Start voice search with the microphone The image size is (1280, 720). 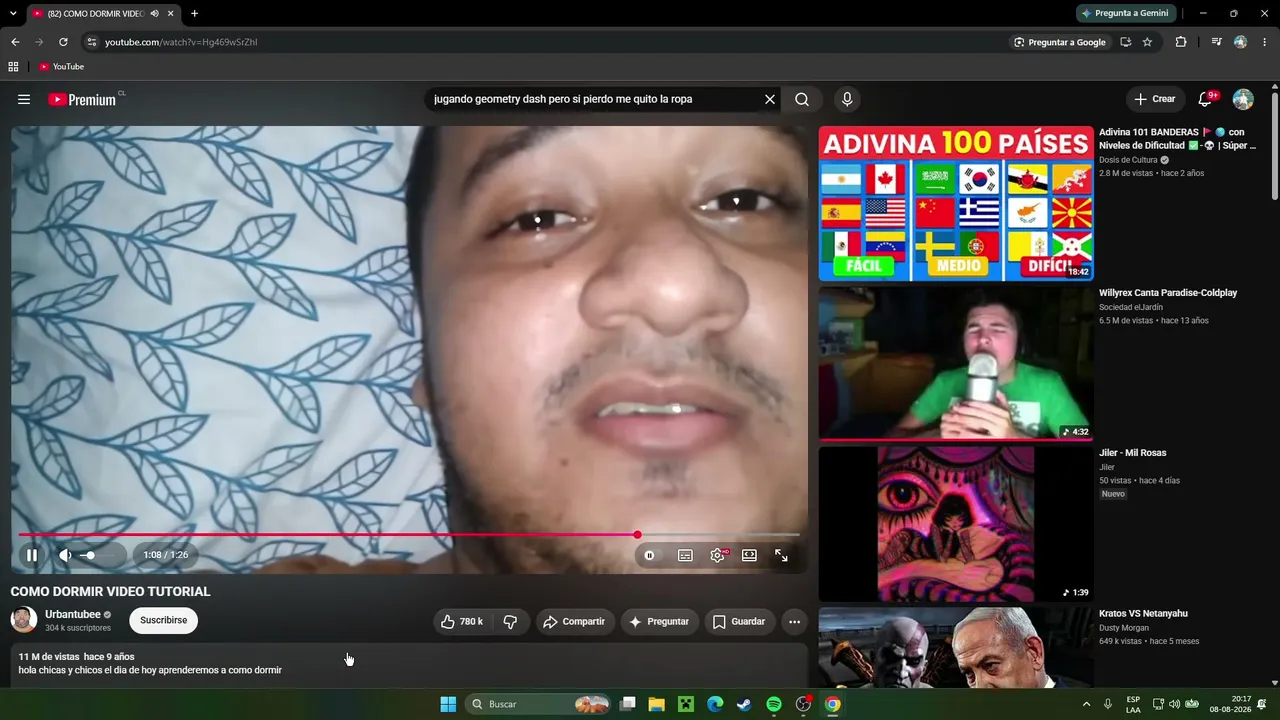click(x=847, y=99)
